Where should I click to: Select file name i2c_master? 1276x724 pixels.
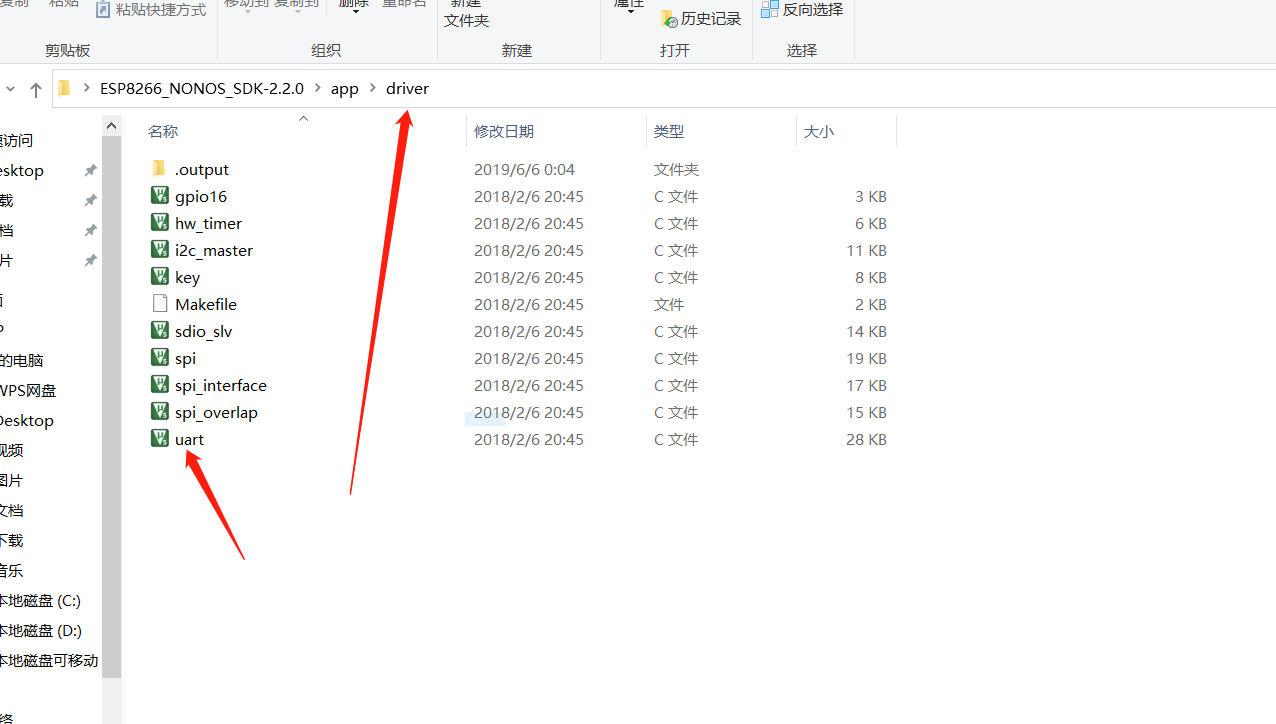coord(214,250)
